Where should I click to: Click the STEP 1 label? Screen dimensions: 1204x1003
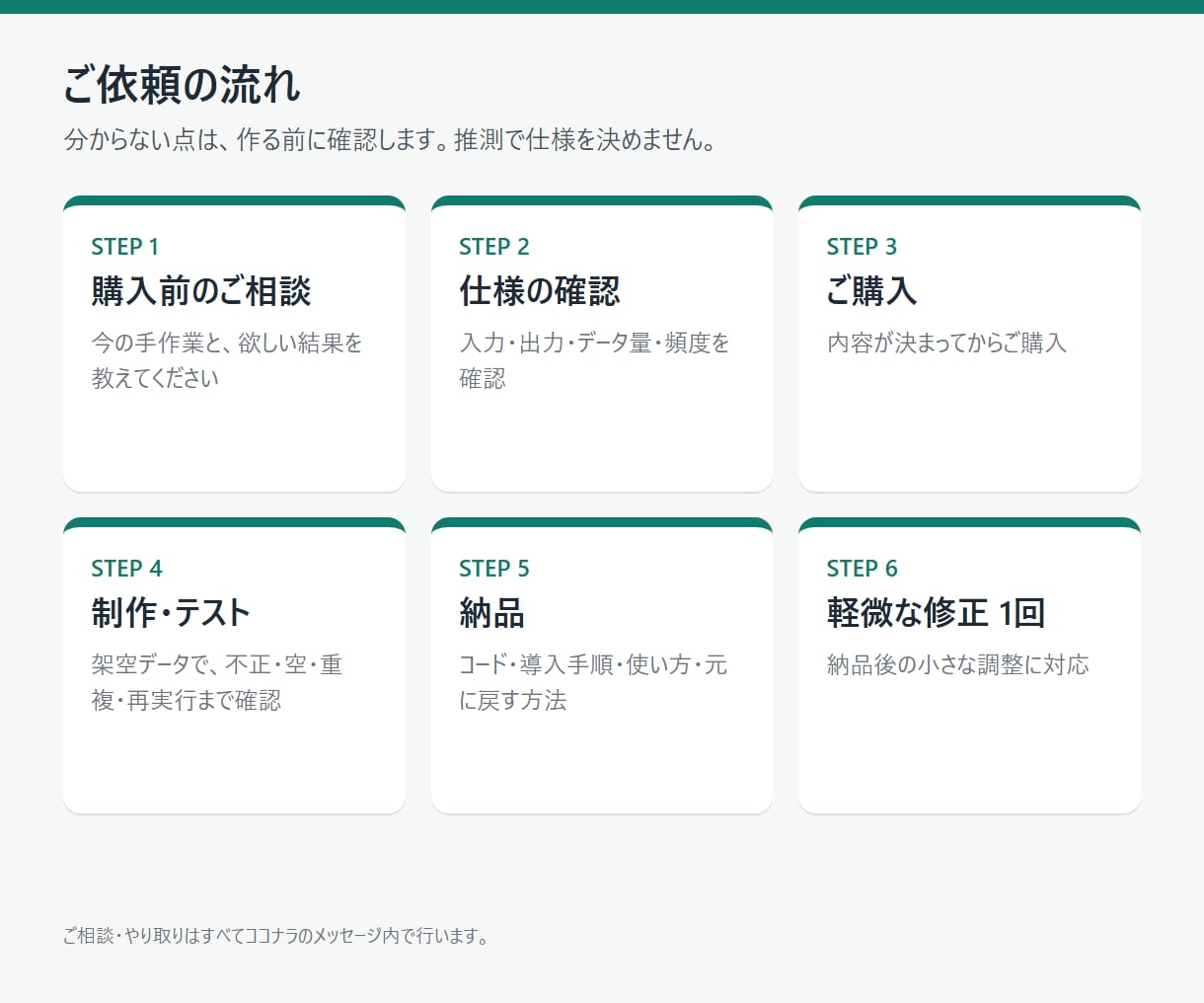(x=124, y=247)
